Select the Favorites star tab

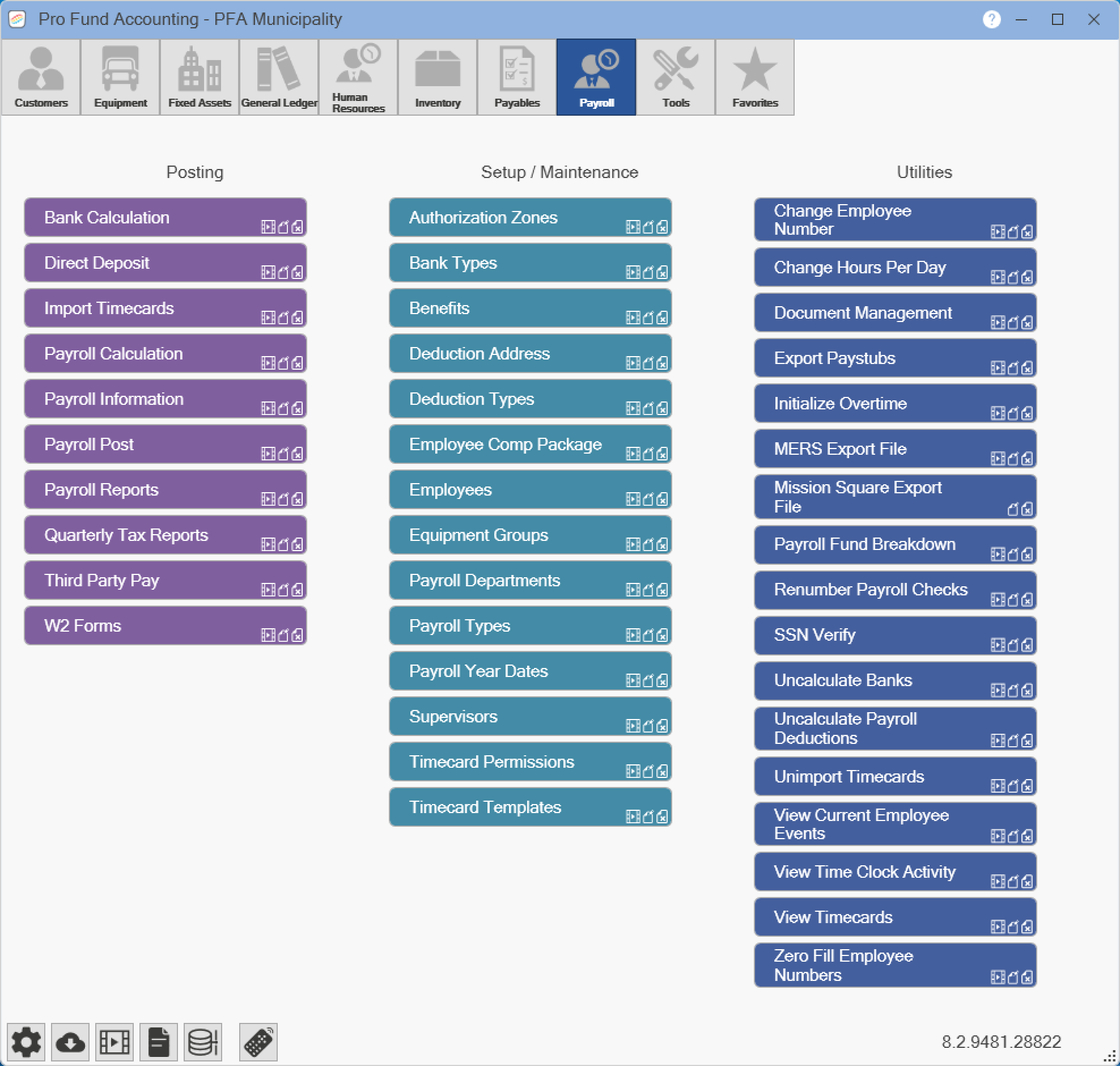[x=754, y=77]
